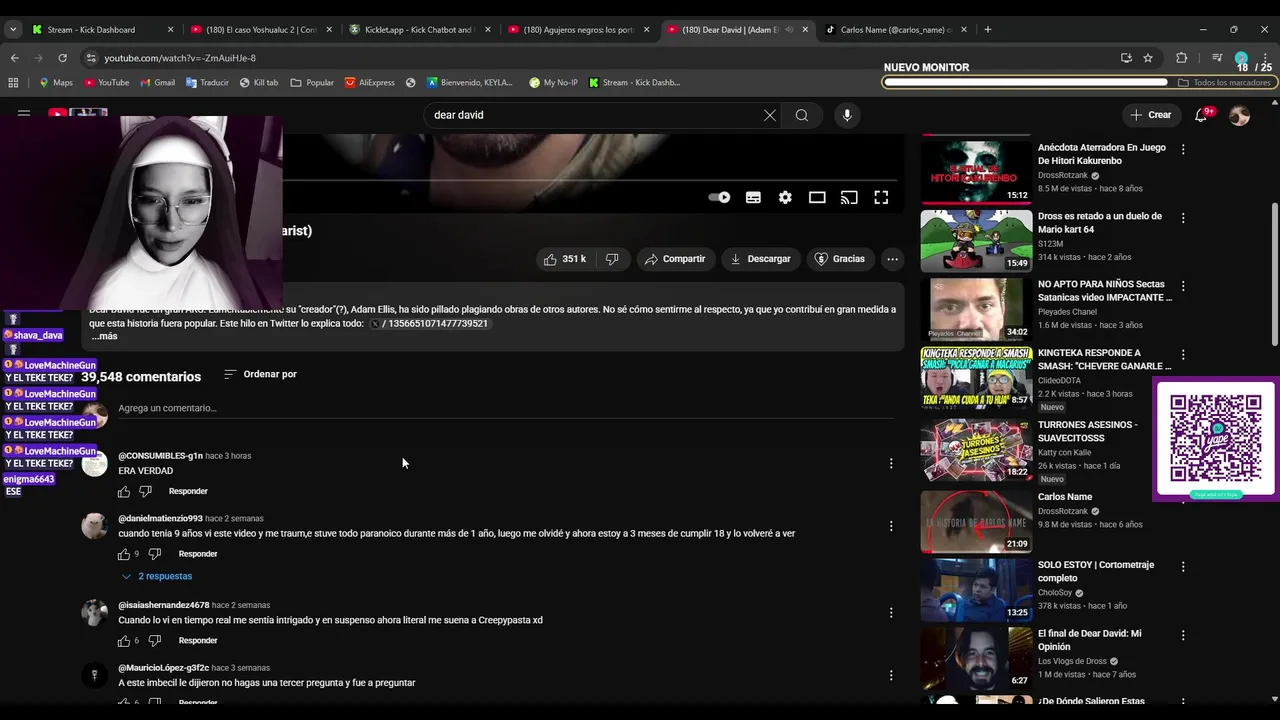Image resolution: width=1280 pixels, height=720 pixels.
Task: Open YouTube hamburger guide menu
Action: (x=24, y=115)
